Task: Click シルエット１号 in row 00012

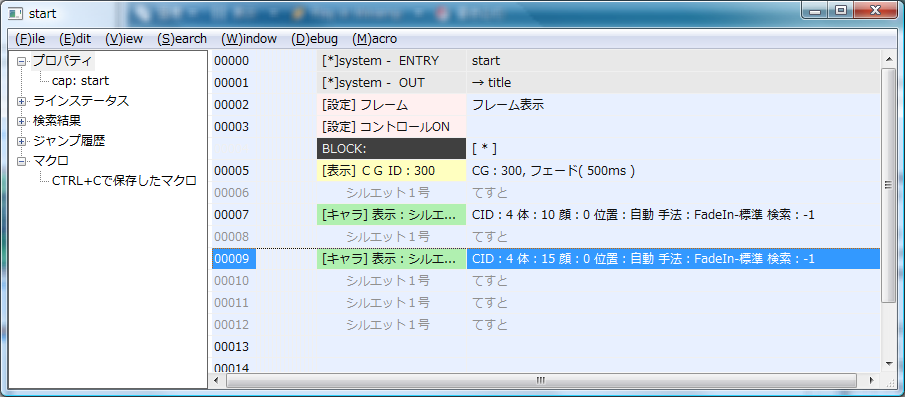Action: click(x=388, y=325)
